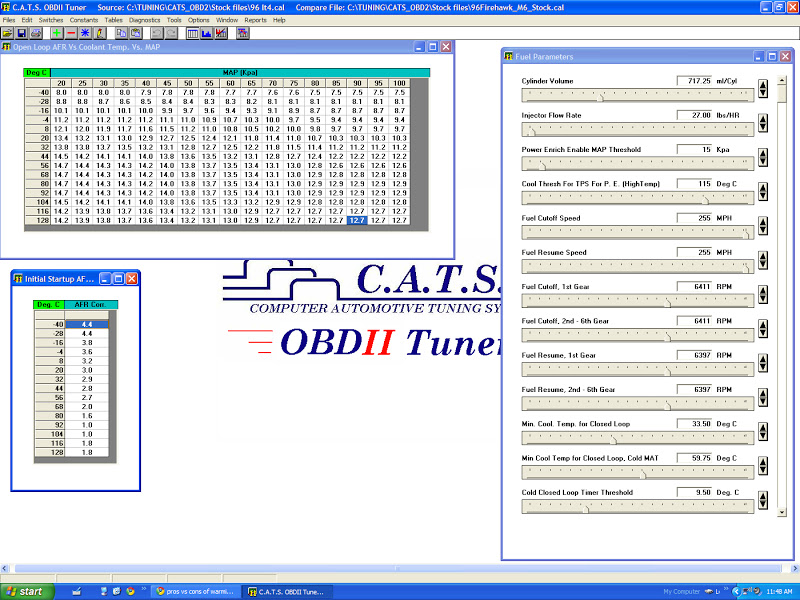Click the Injector Flow Rate slider thumb

pyautogui.click(x=531, y=131)
